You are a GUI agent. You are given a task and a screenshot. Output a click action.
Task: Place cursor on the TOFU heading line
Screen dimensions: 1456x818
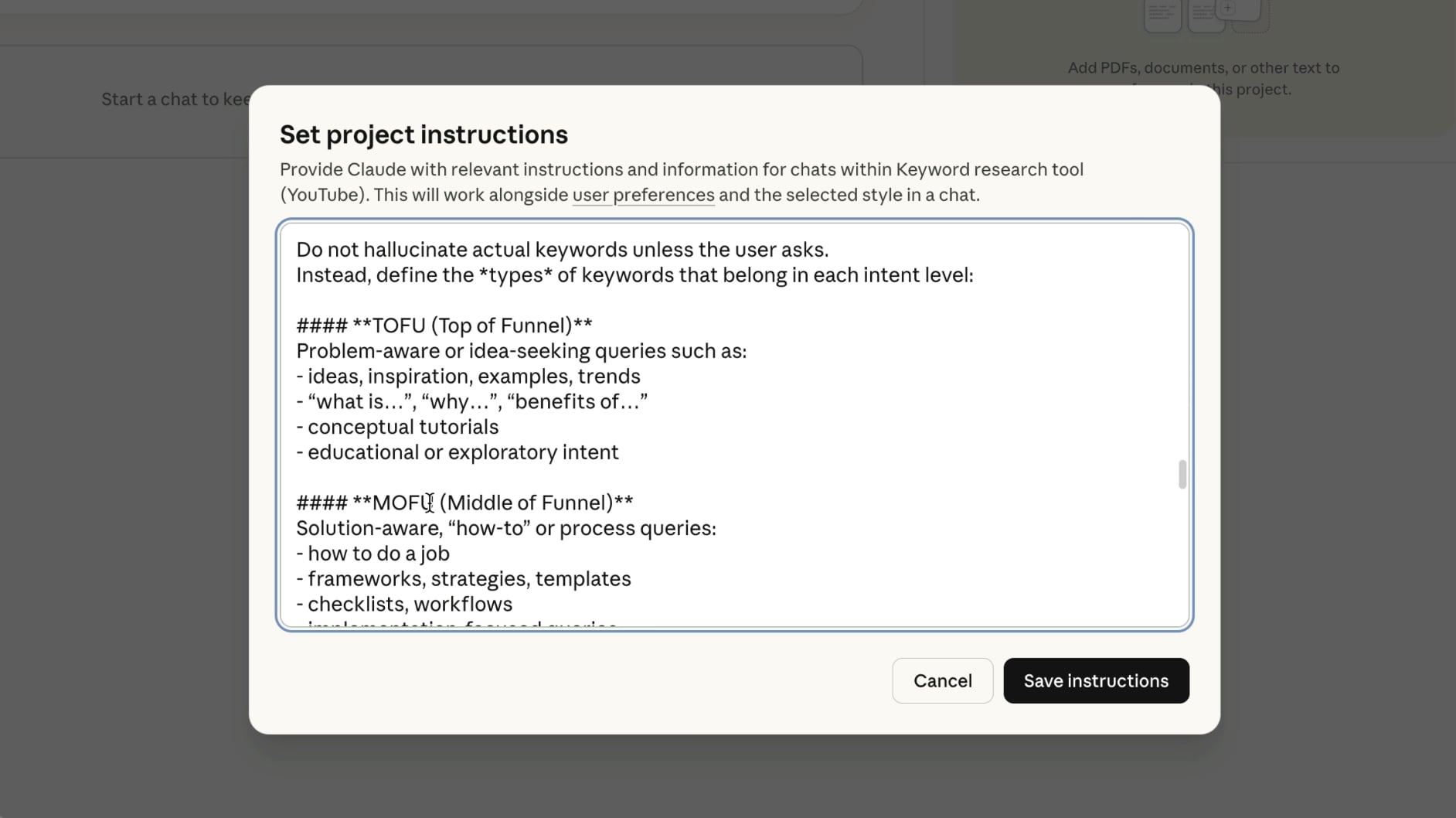coord(444,325)
